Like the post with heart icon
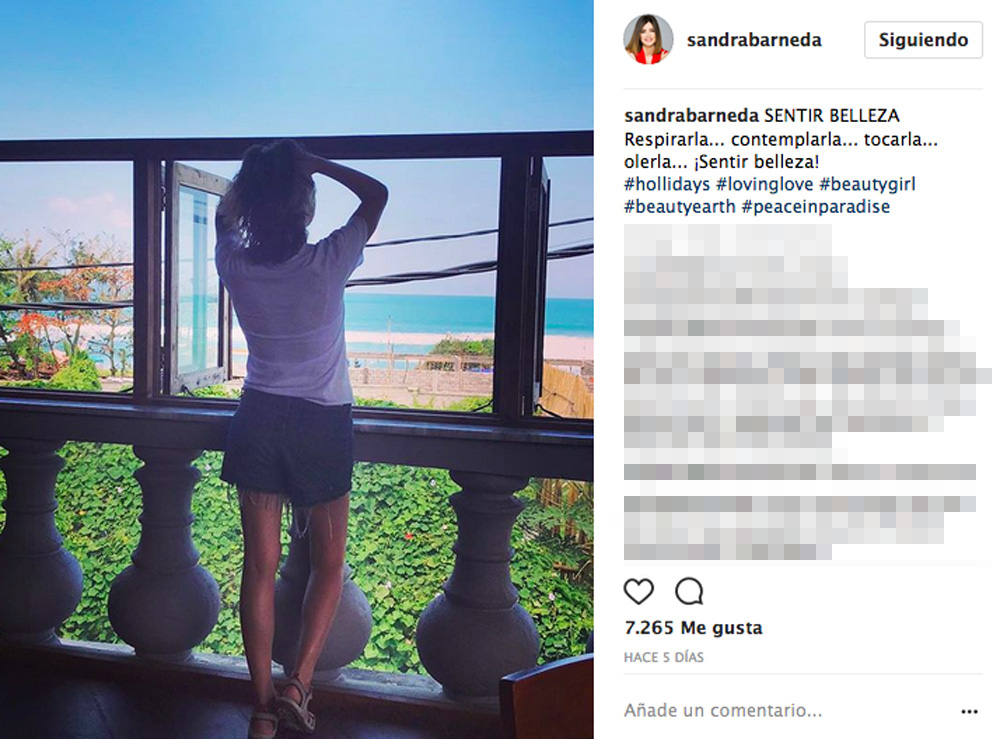Screen dimensions: 1000x739 (x=638, y=592)
